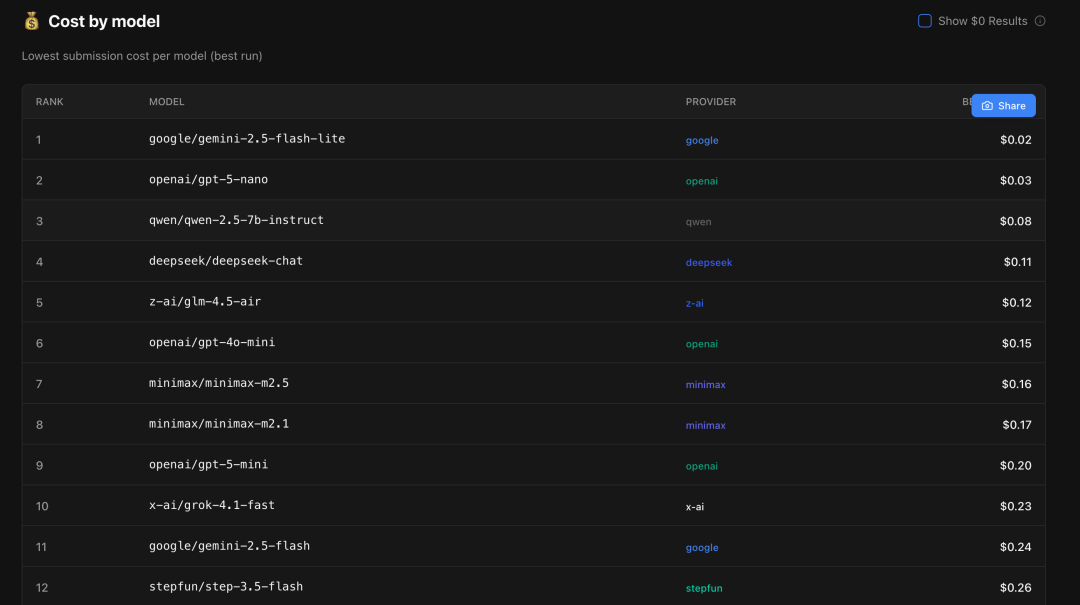
Task: Click the money bag icon beside Cost by model
Action: (x=32, y=21)
